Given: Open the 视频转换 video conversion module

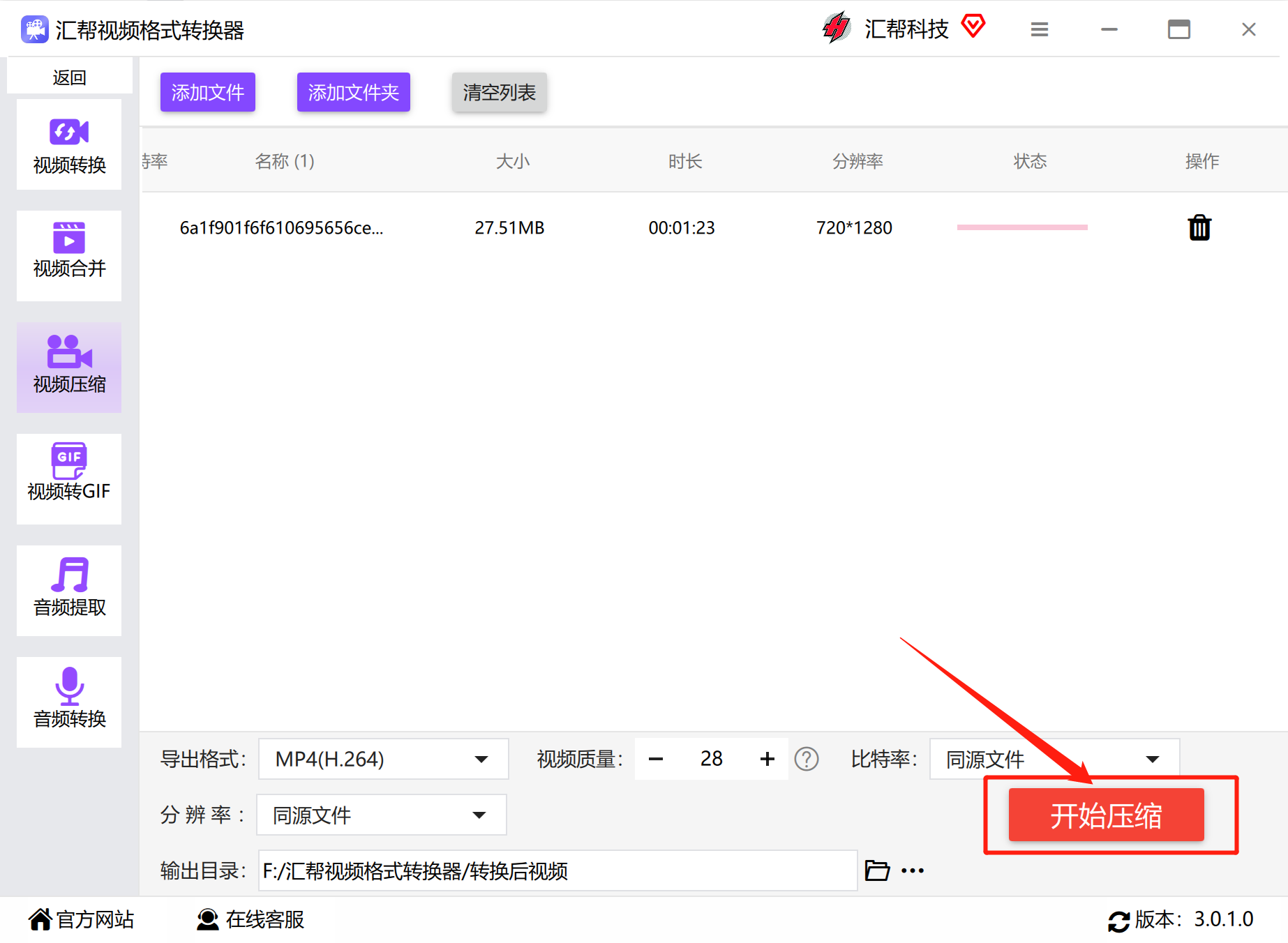Looking at the screenshot, I should pyautogui.click(x=69, y=145).
